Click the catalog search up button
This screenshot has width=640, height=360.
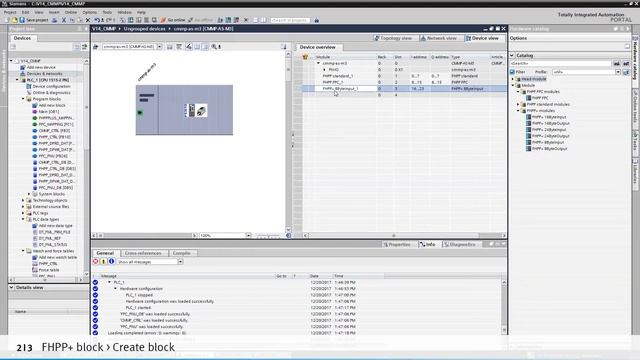coord(626,63)
